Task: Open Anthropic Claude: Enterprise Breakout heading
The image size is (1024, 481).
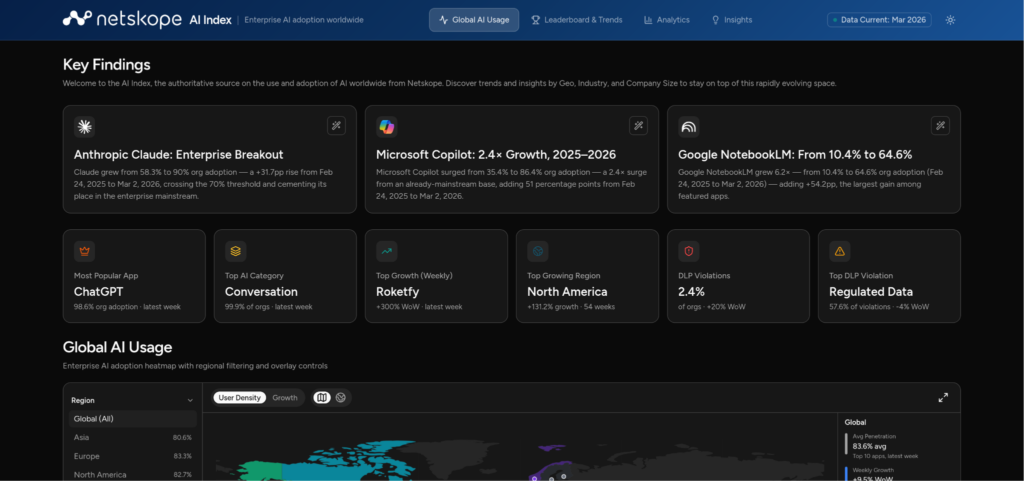Action: point(178,155)
